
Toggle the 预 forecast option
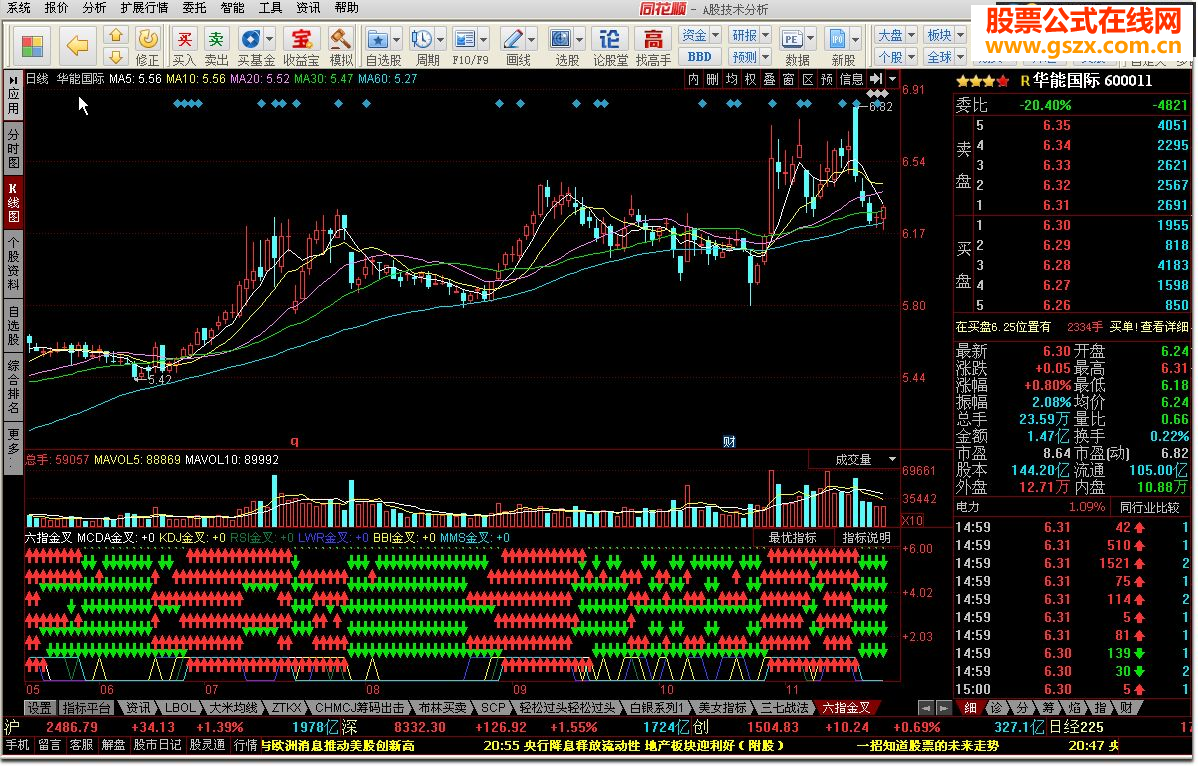[827, 79]
